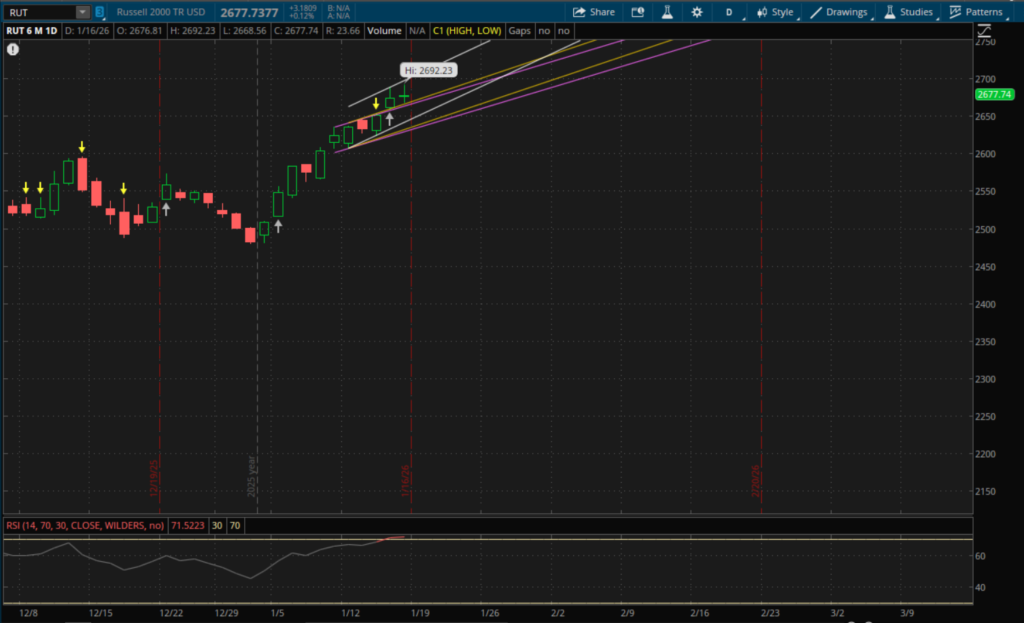Open the Drawings menu
This screenshot has height=623, width=1024.
click(x=838, y=12)
